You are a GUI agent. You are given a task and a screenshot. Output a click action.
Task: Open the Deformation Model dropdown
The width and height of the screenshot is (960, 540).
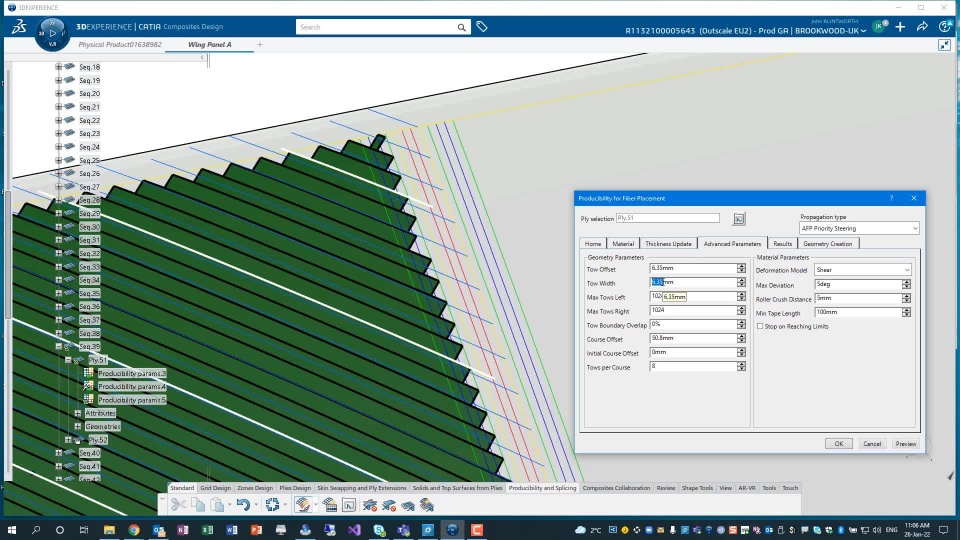863,270
